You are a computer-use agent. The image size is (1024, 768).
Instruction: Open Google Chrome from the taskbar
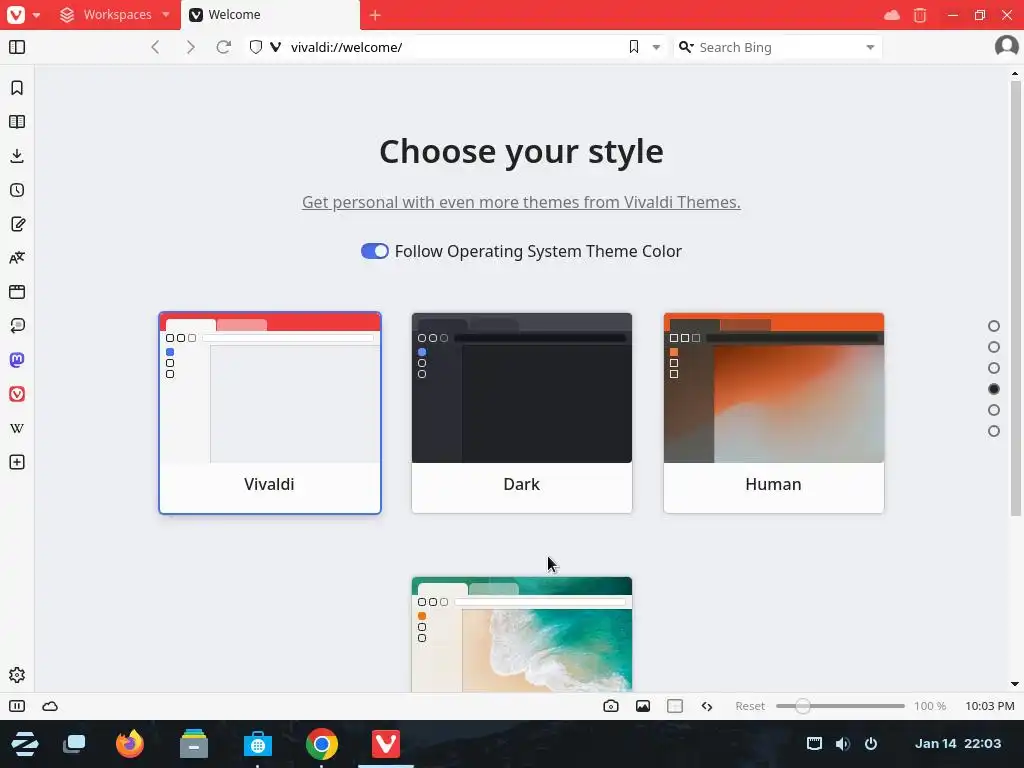(321, 744)
